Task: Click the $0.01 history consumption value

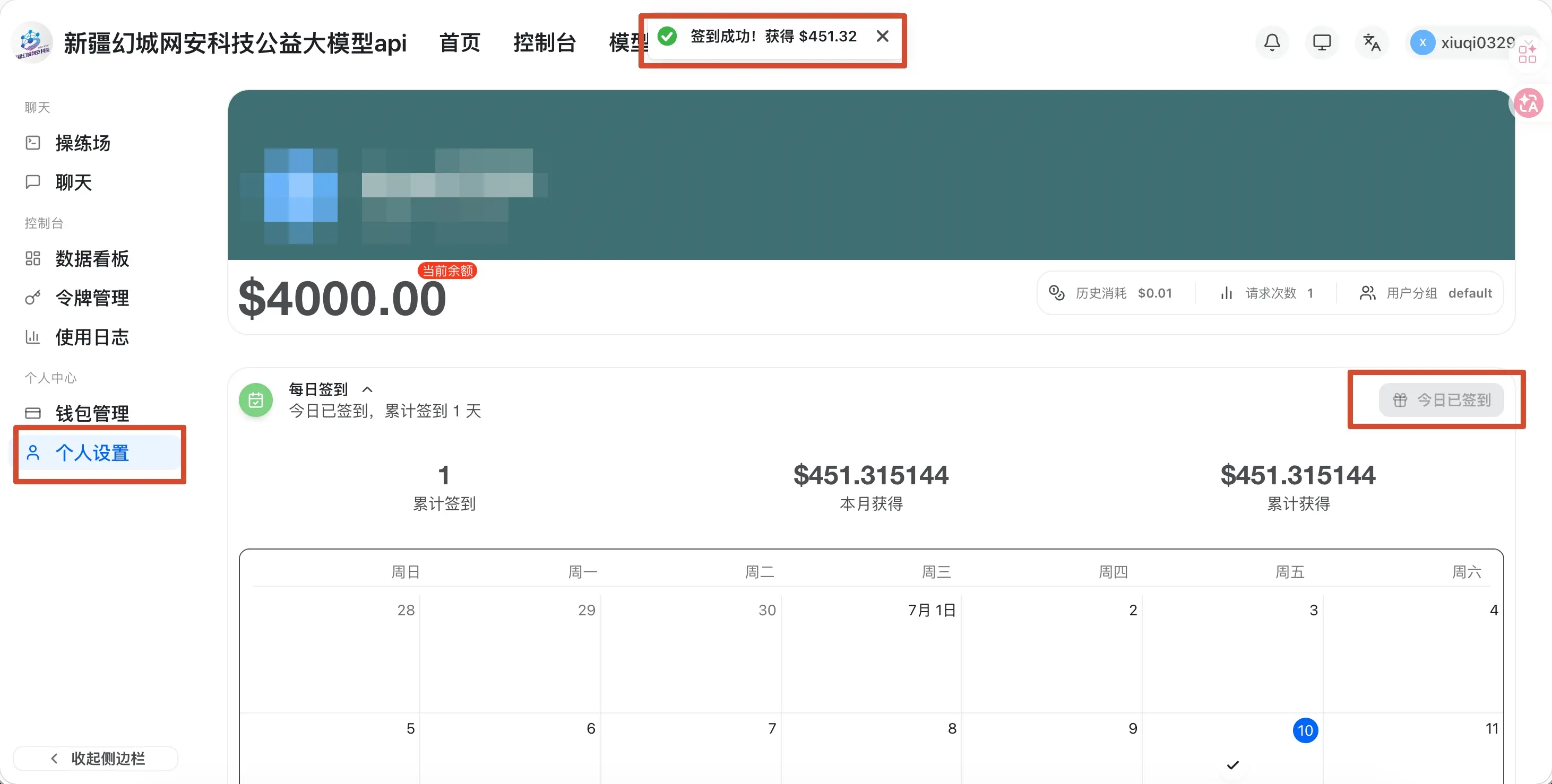Action: pyautogui.click(x=1155, y=293)
